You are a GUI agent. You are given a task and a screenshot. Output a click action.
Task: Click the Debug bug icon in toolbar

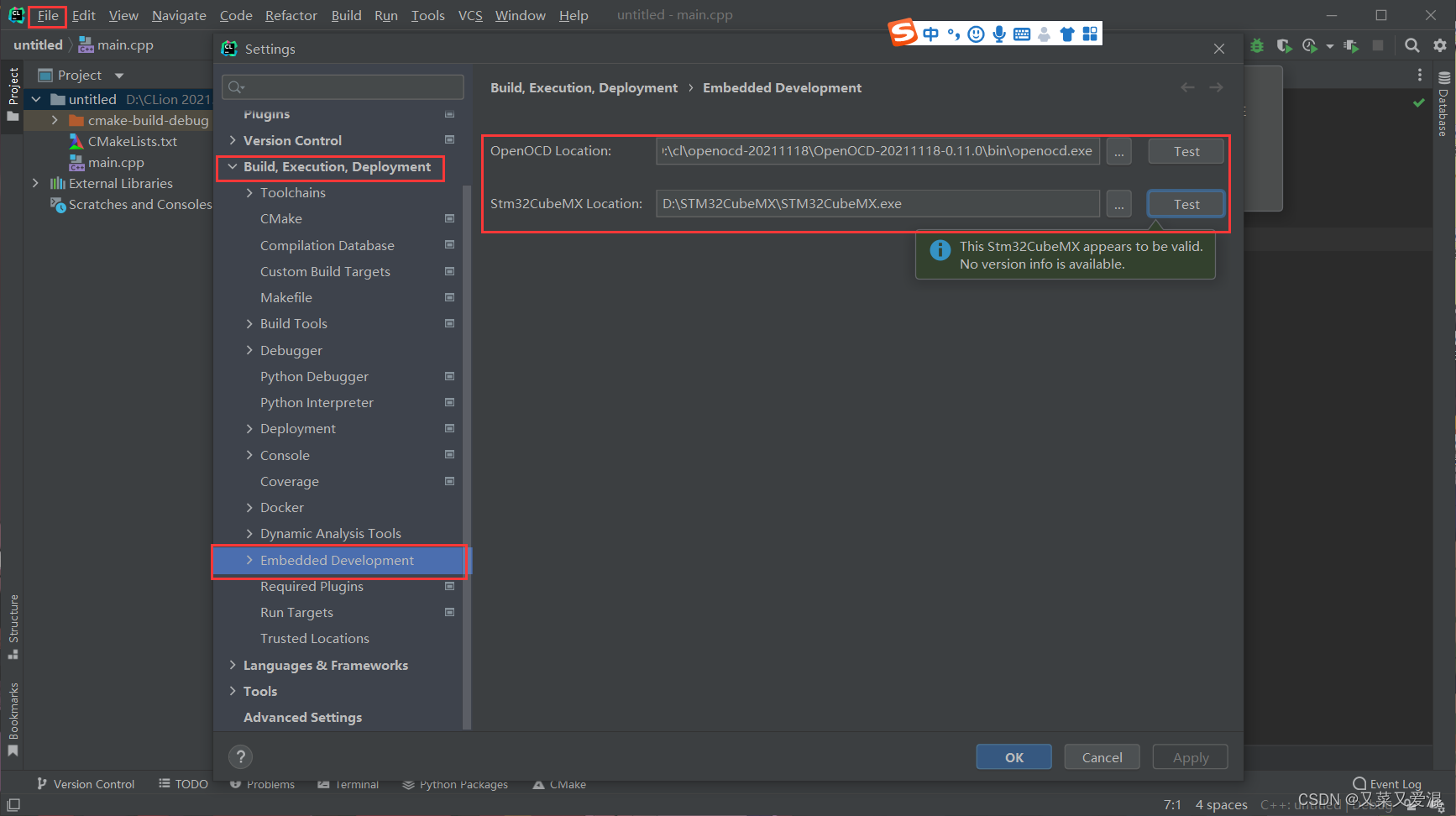coord(1257,45)
